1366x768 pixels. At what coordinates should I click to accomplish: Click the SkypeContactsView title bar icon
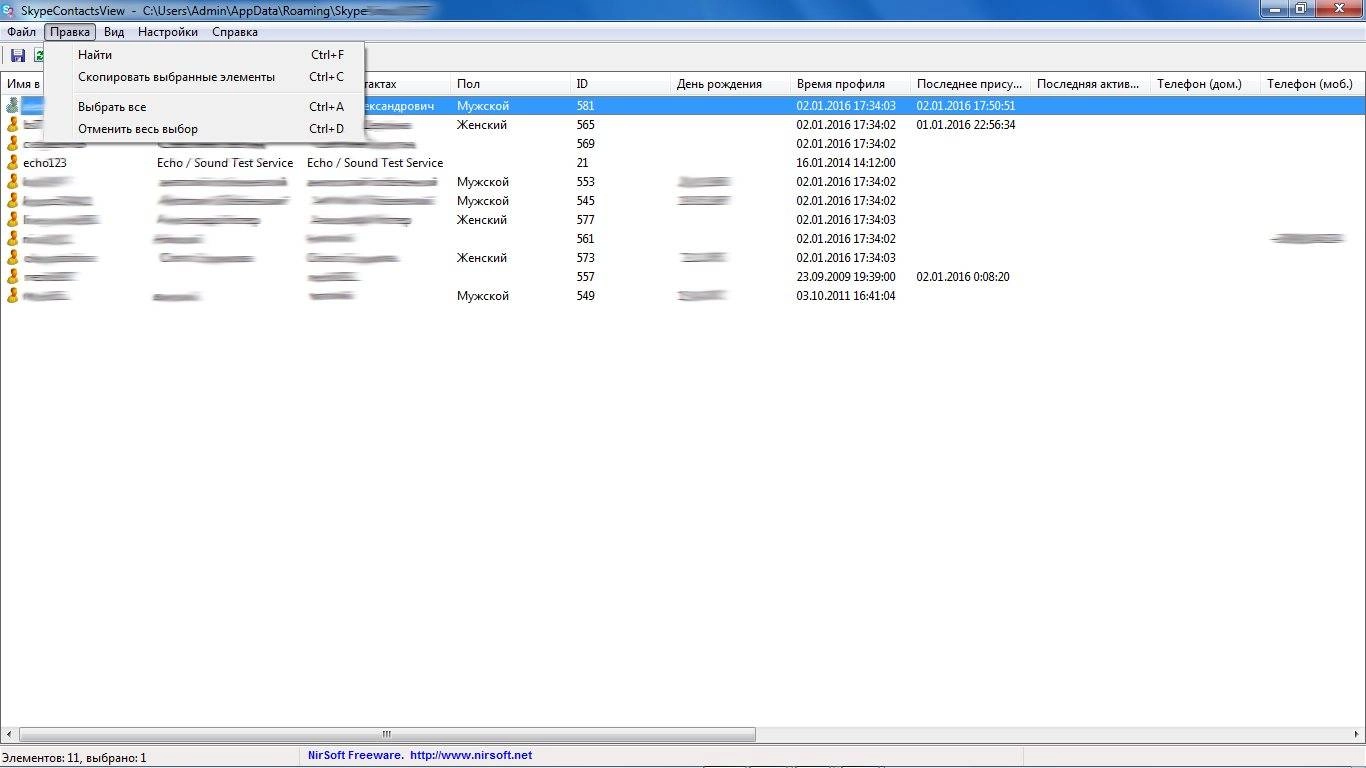(10, 10)
